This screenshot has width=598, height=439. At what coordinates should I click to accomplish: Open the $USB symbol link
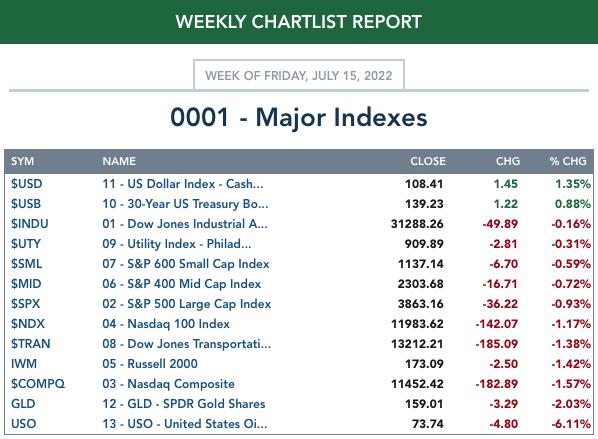click(26, 204)
